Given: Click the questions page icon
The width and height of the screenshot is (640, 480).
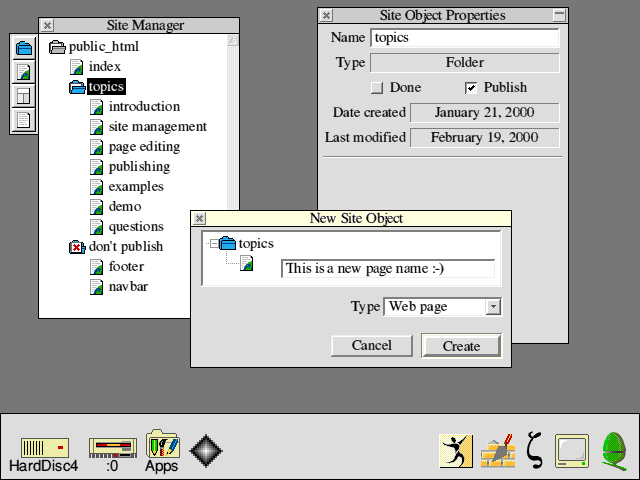Looking at the screenshot, I should point(97,227).
